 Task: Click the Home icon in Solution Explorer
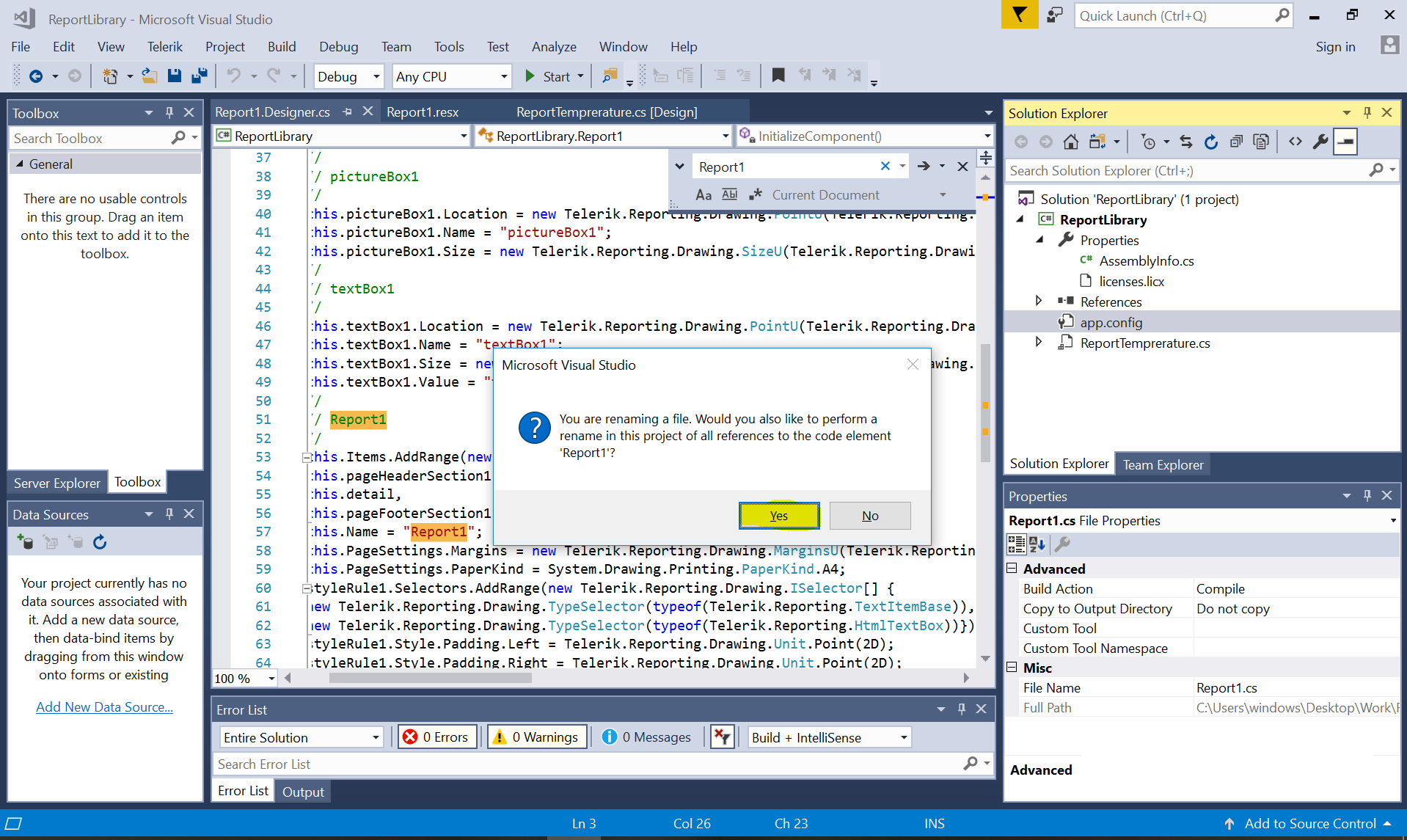(x=1071, y=142)
